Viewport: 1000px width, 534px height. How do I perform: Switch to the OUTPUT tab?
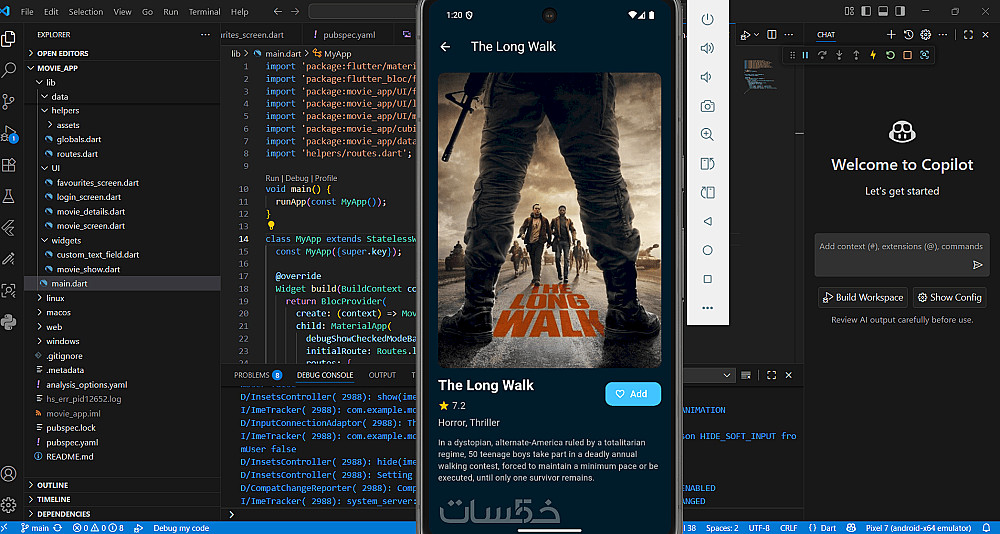tap(382, 375)
